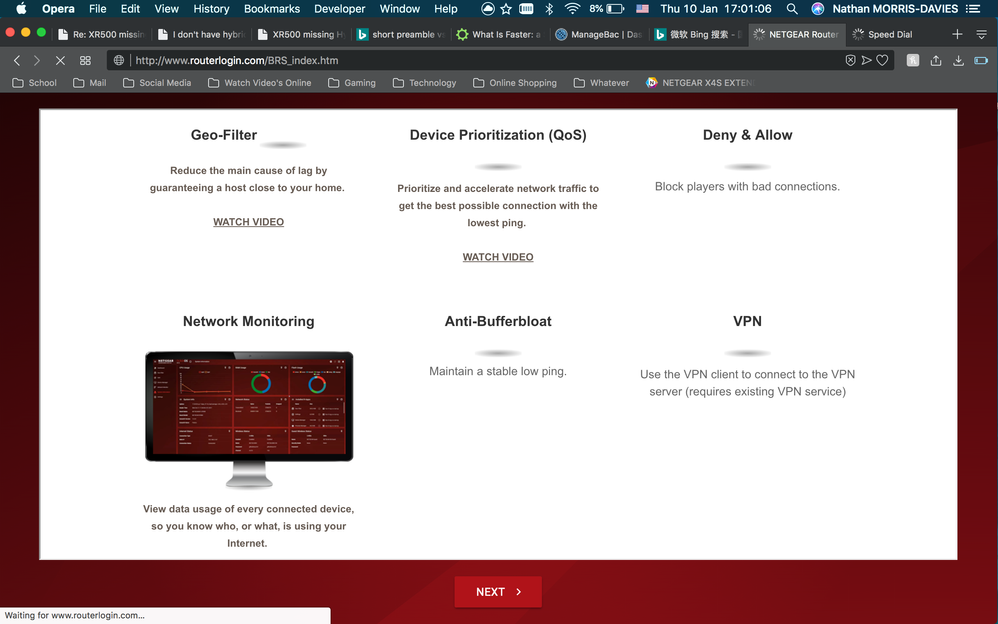Toggle the heart icon to bookmark the page
The height and width of the screenshot is (624, 998).
pos(883,60)
